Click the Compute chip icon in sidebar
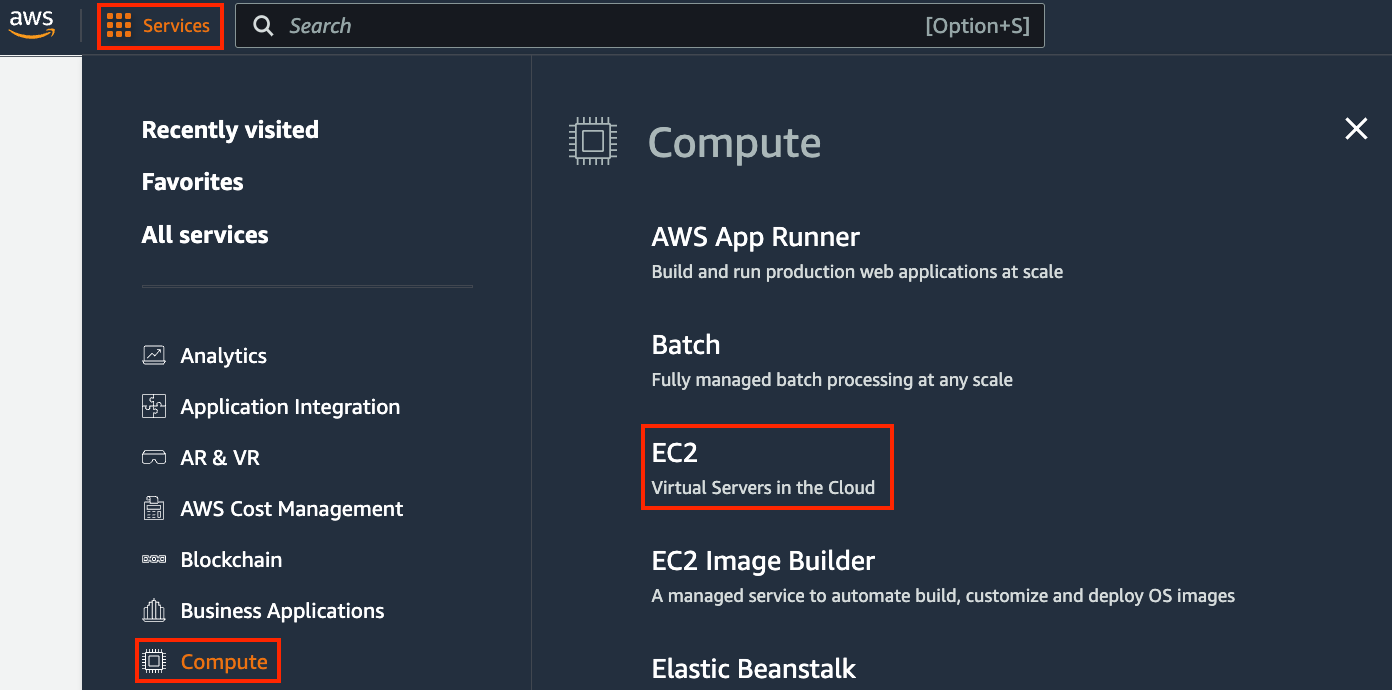Screen dimensions: 1392x690 coord(154,661)
